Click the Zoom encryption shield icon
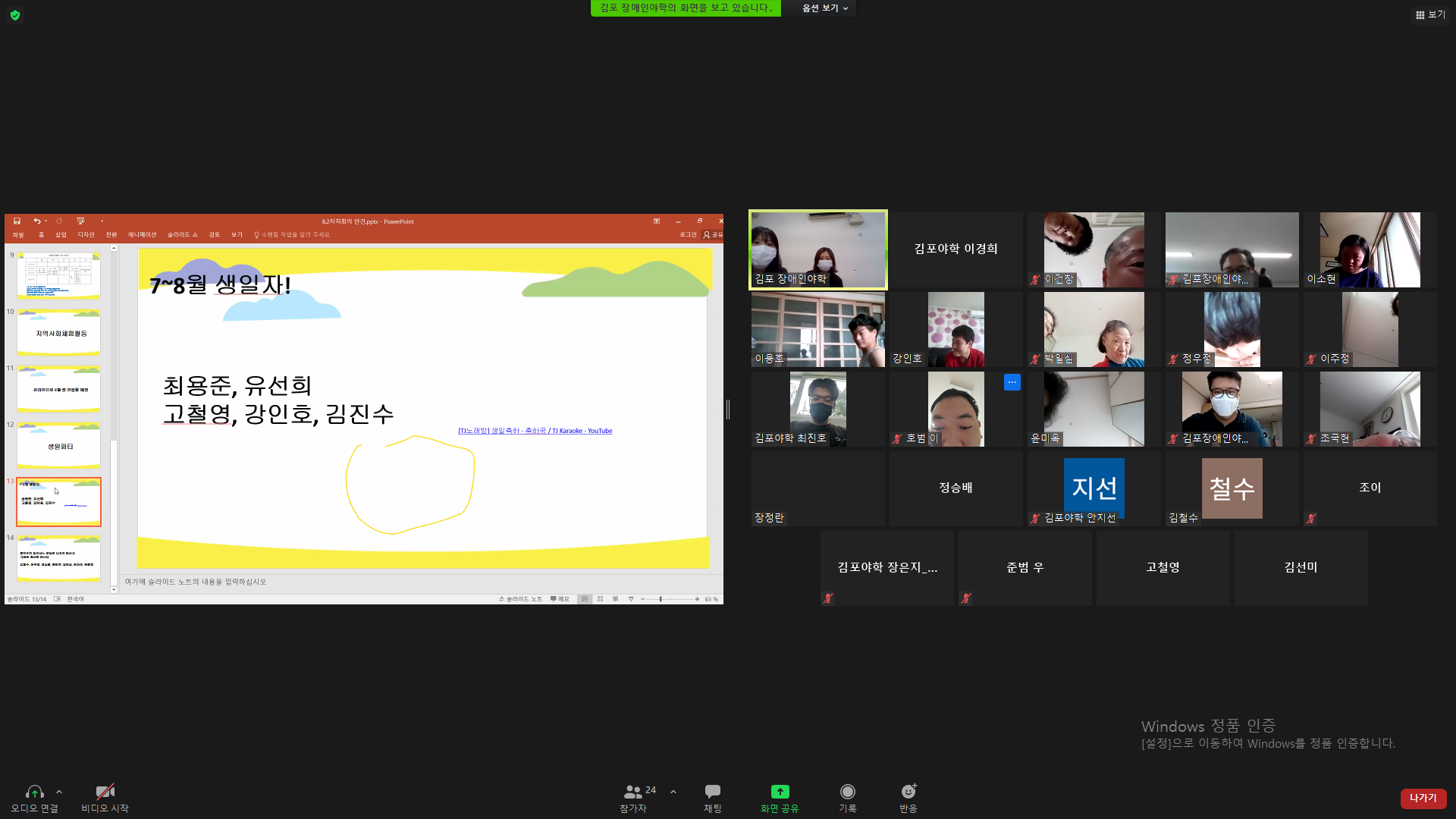The height and width of the screenshot is (819, 1456). [15, 15]
